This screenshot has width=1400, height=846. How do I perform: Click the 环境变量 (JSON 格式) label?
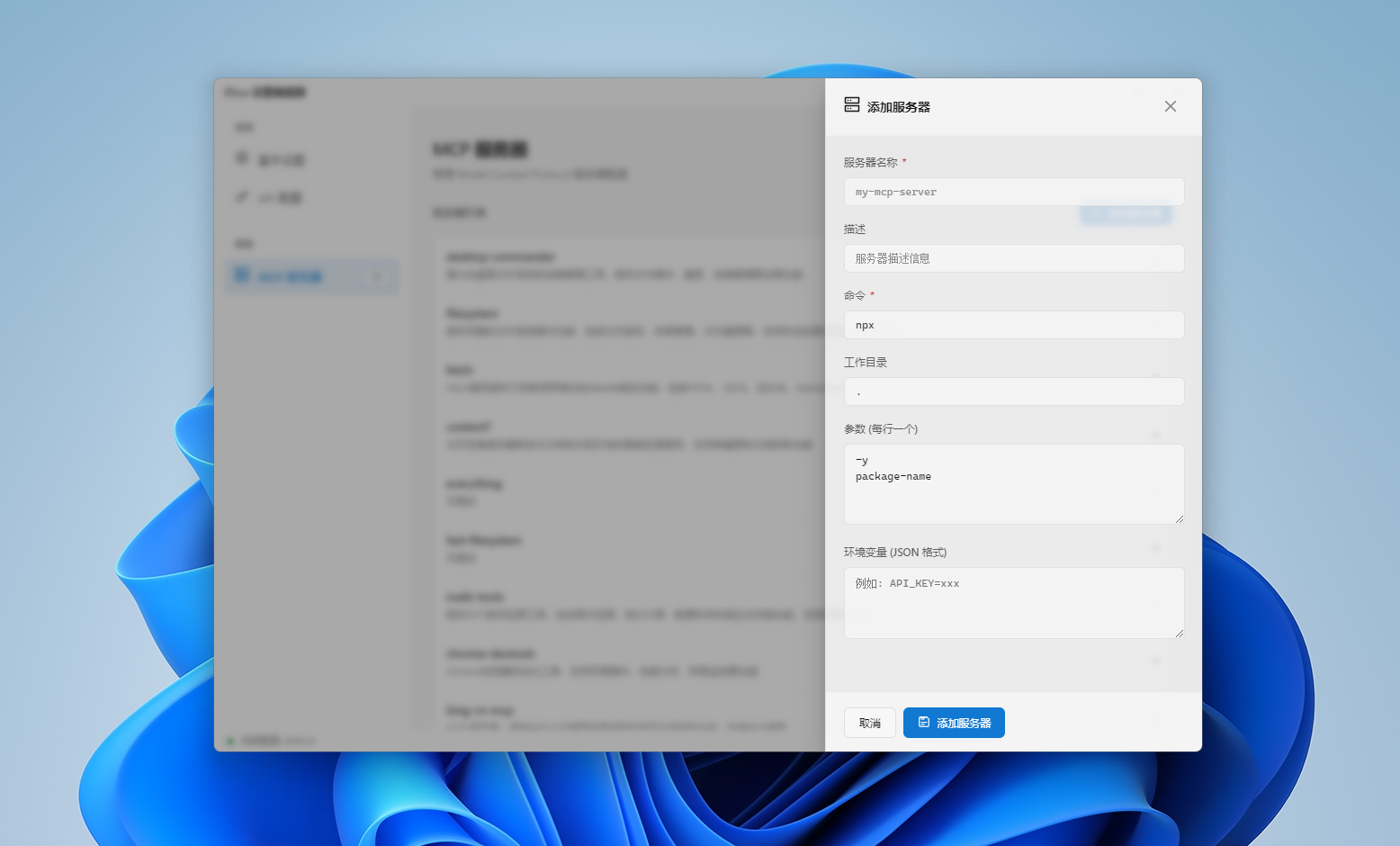895,553
